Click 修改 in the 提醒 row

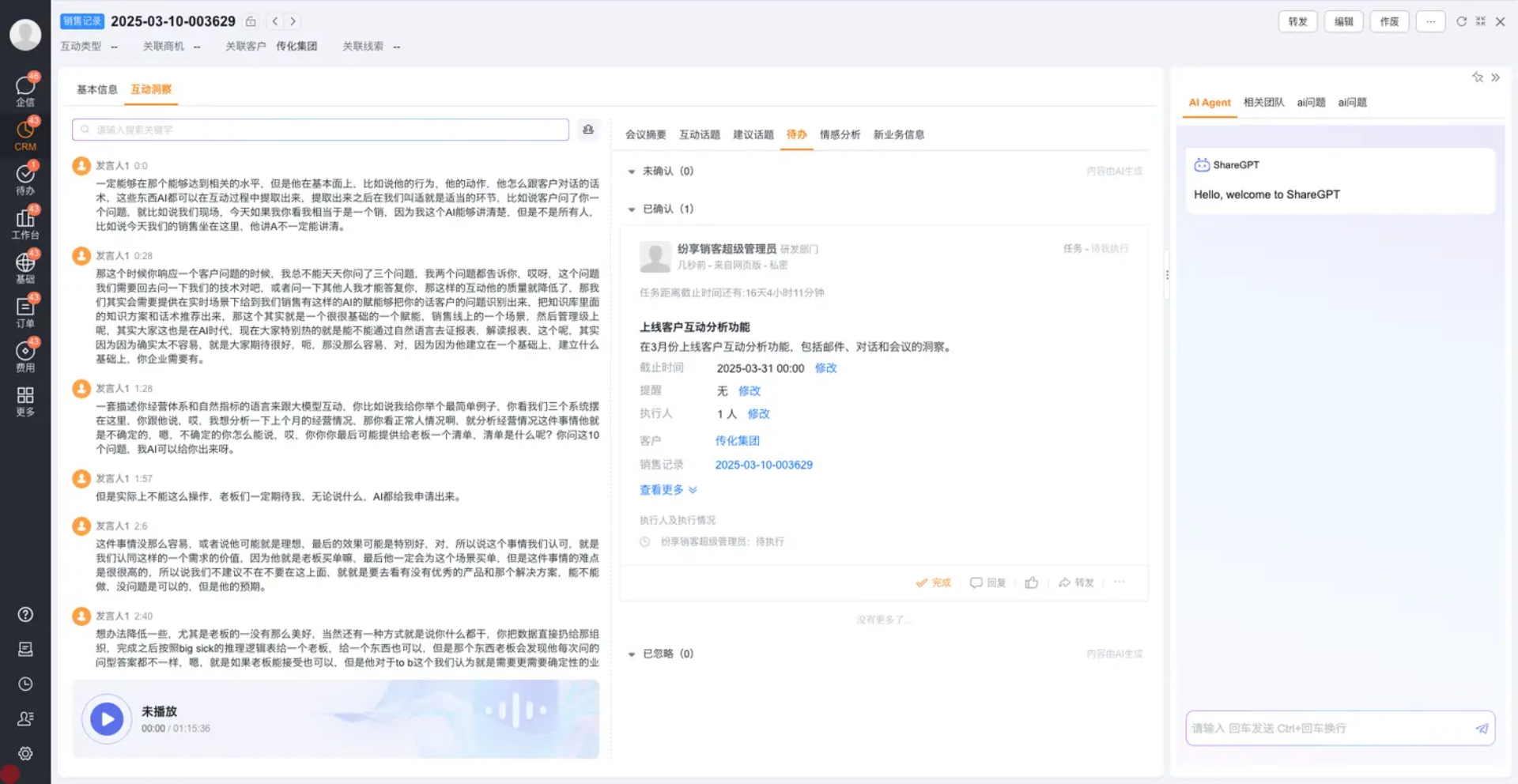click(x=750, y=391)
